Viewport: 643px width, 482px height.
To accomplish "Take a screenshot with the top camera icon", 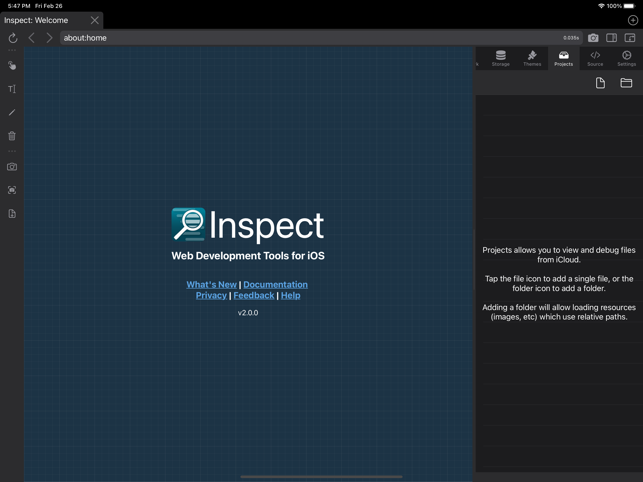I will click(593, 38).
